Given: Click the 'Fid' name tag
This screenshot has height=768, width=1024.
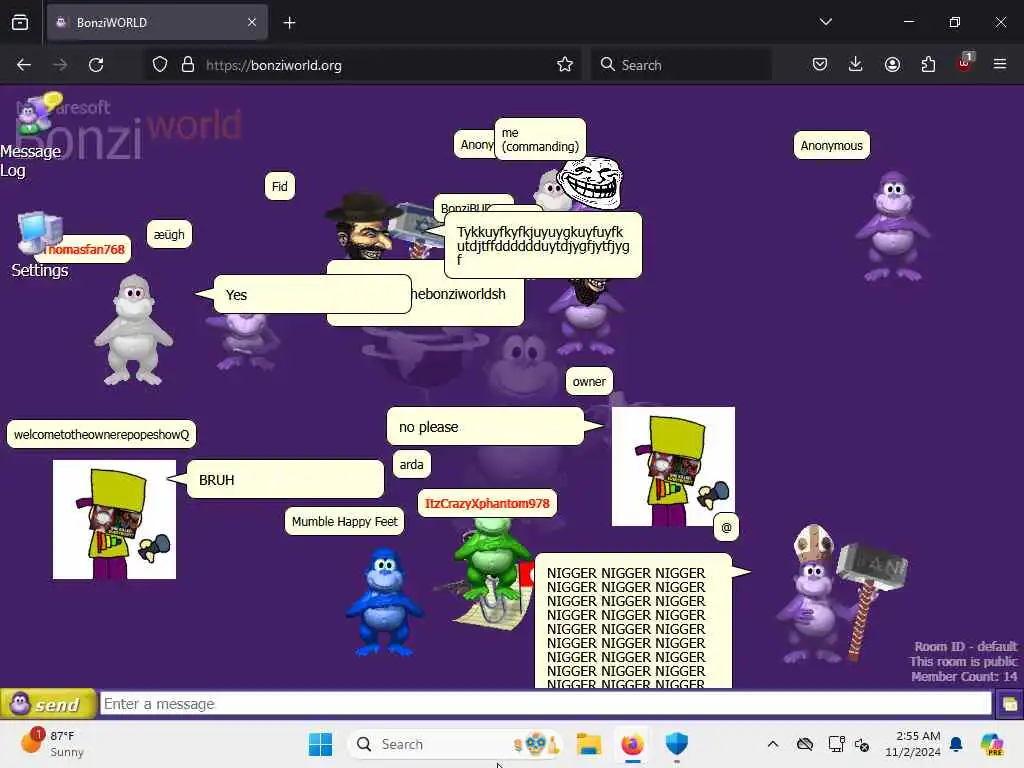Looking at the screenshot, I should coord(280,187).
